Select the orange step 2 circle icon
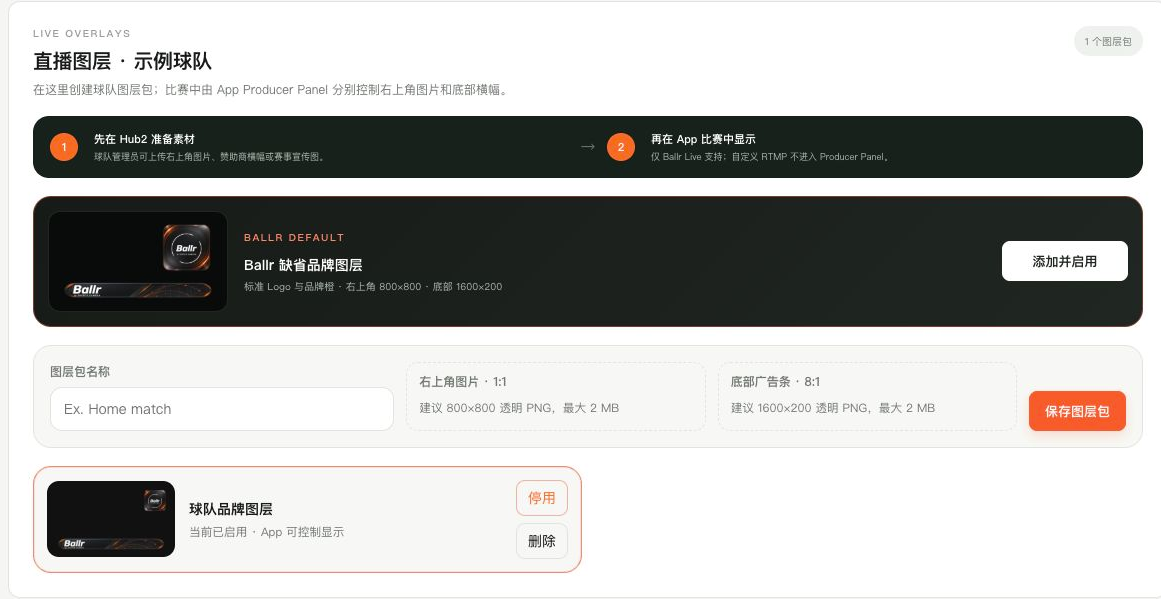This screenshot has height=599, width=1161. [620, 147]
